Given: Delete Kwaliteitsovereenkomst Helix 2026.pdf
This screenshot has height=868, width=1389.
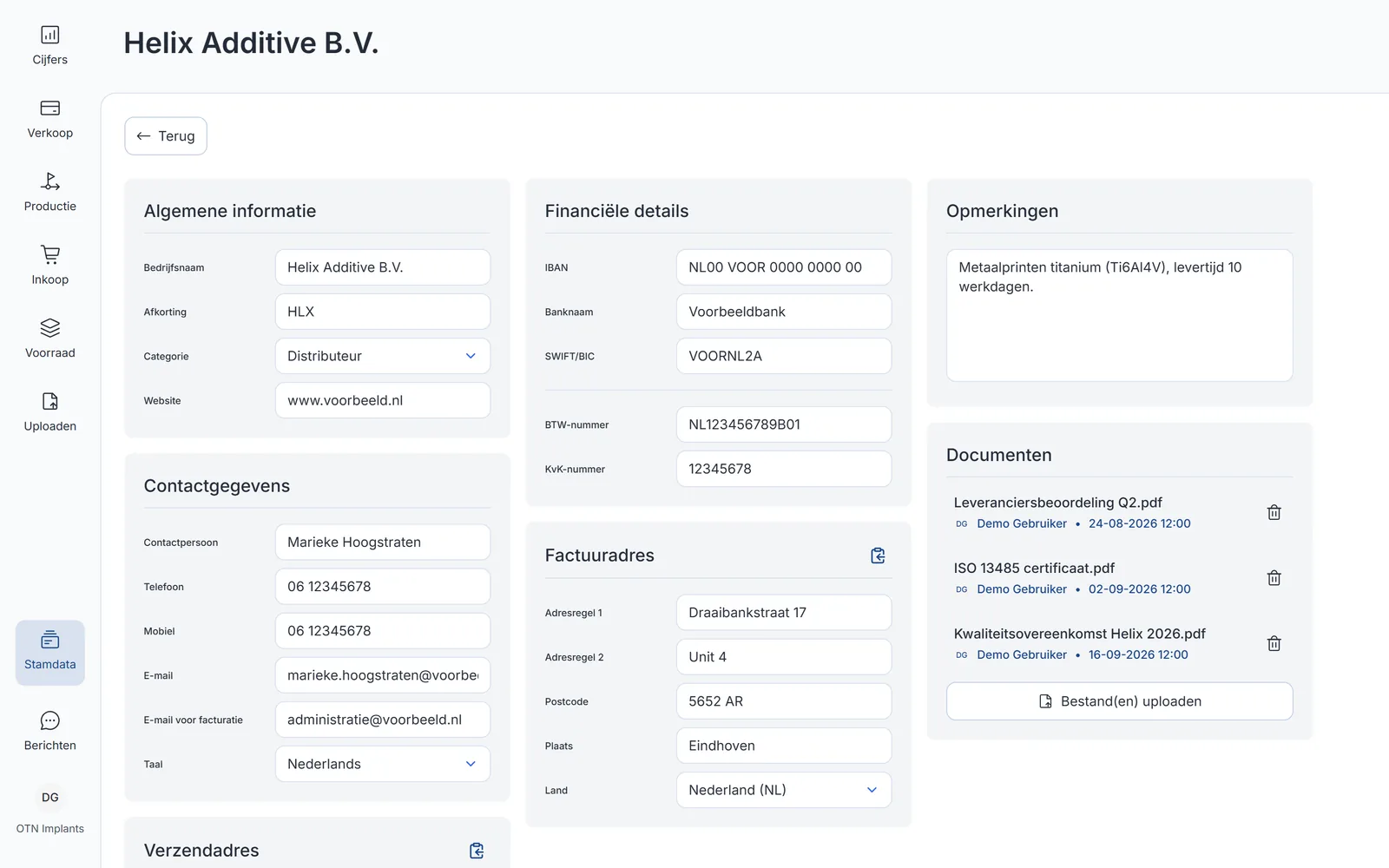Looking at the screenshot, I should pyautogui.click(x=1274, y=643).
